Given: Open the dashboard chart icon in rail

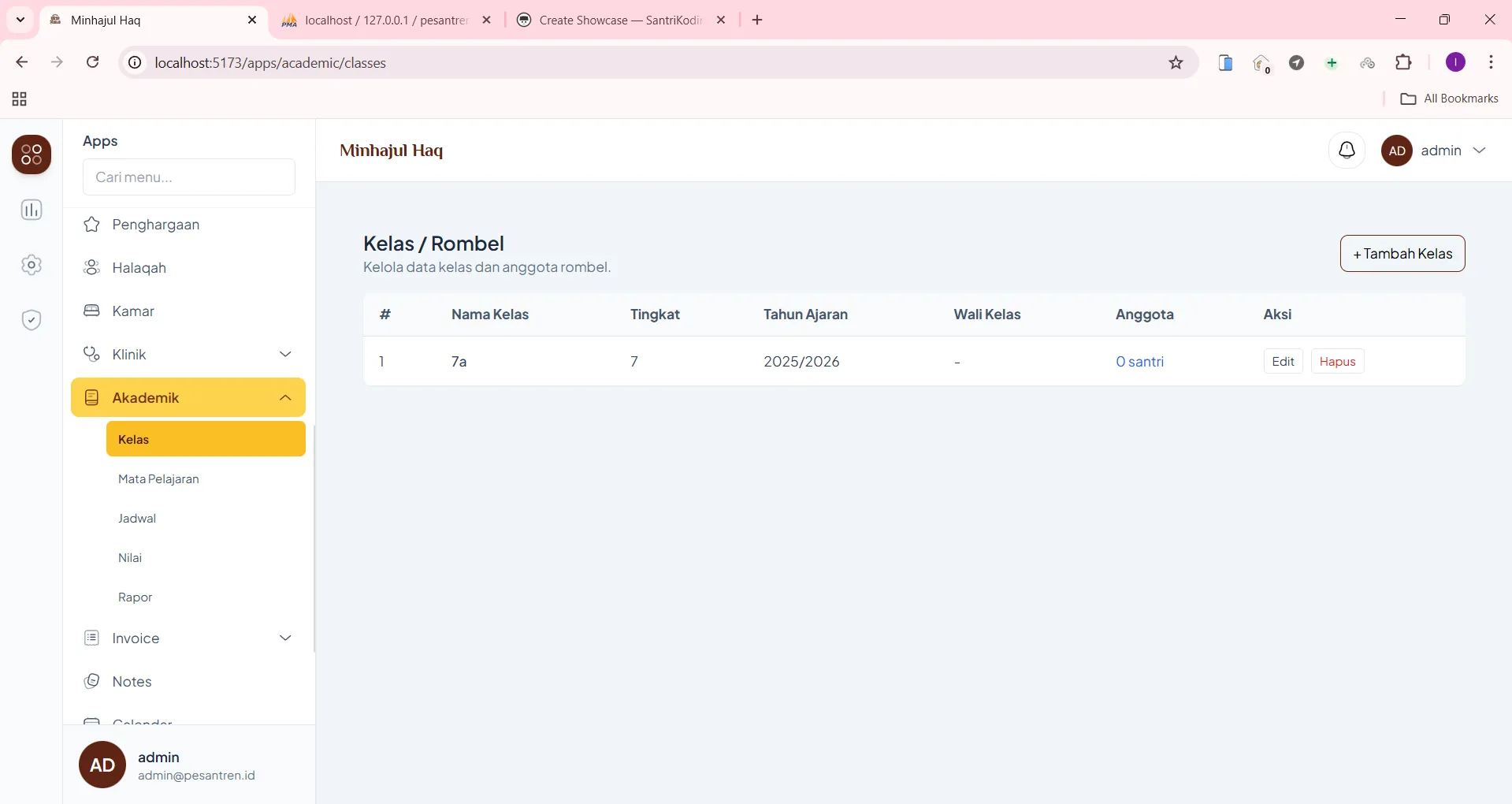Looking at the screenshot, I should point(32,210).
